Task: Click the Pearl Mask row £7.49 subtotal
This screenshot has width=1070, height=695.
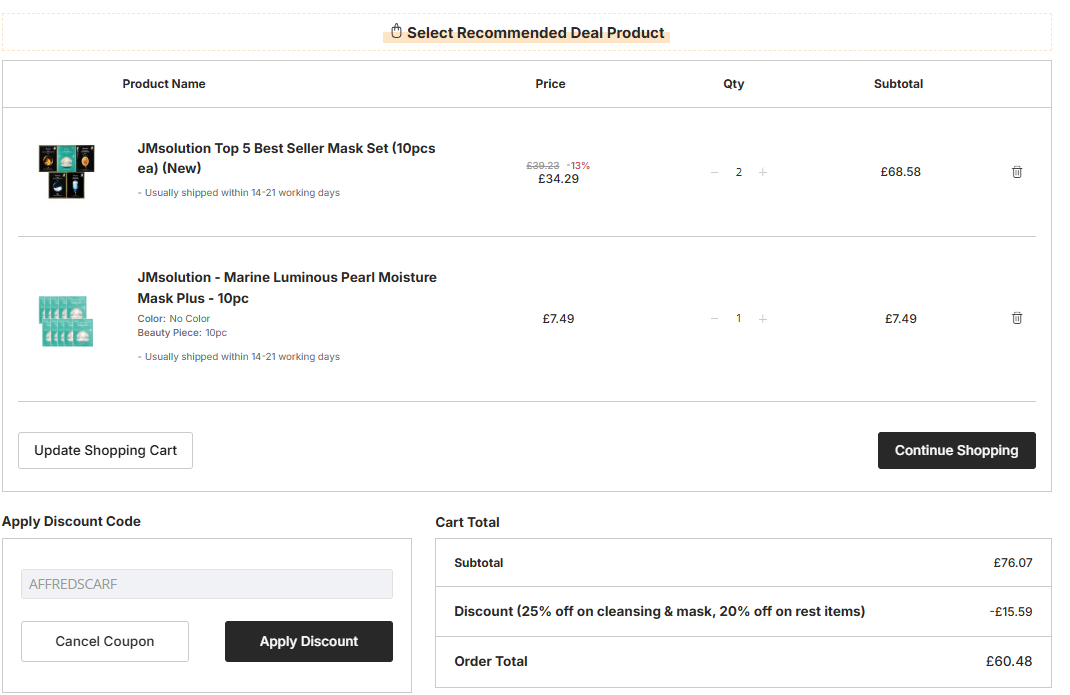Action: pyautogui.click(x=901, y=319)
